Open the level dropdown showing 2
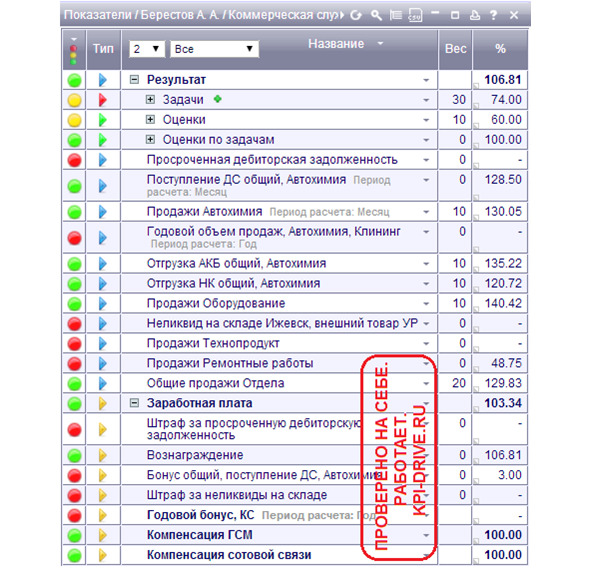 click(x=147, y=49)
